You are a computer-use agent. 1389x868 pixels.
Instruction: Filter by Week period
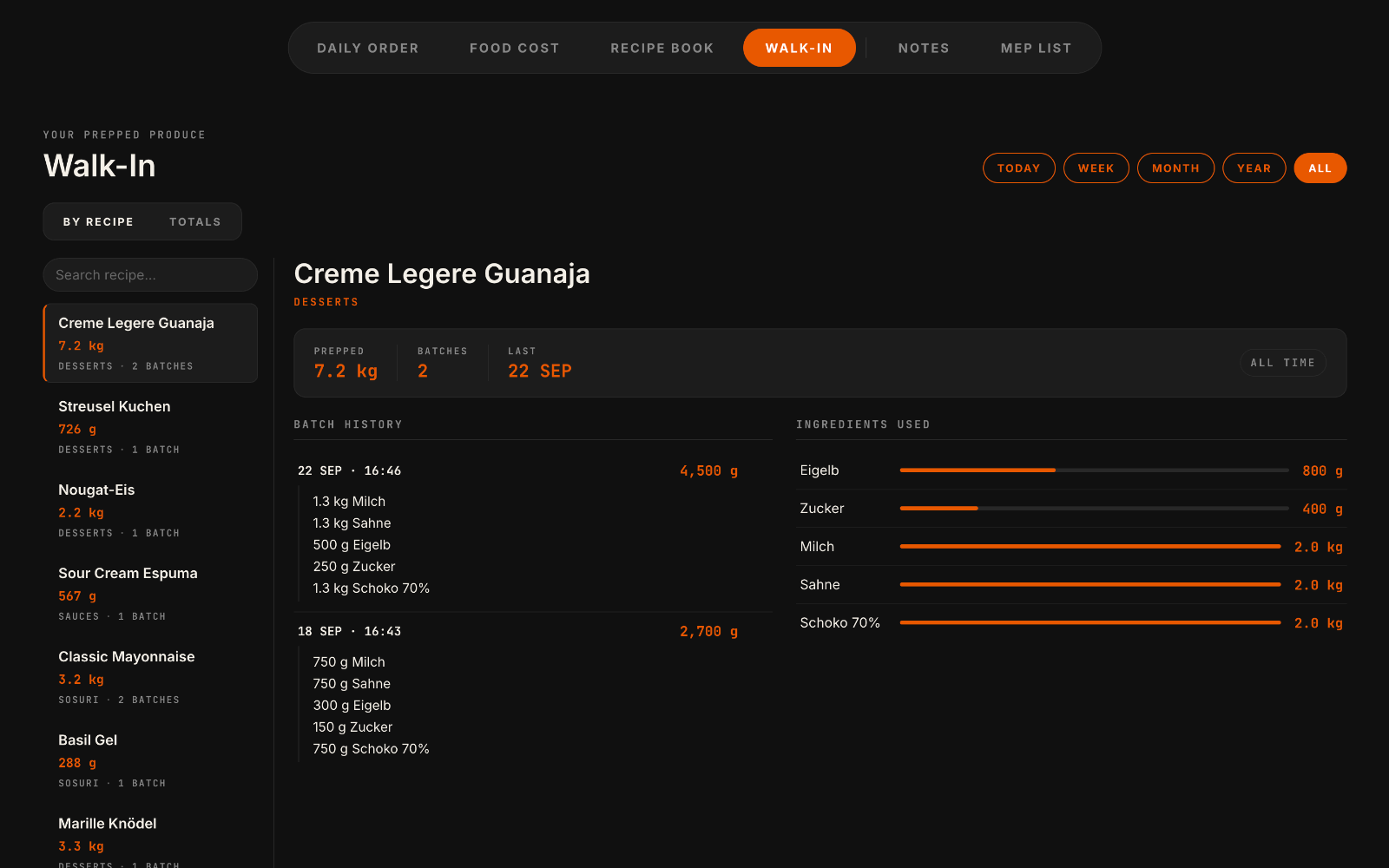click(1096, 168)
